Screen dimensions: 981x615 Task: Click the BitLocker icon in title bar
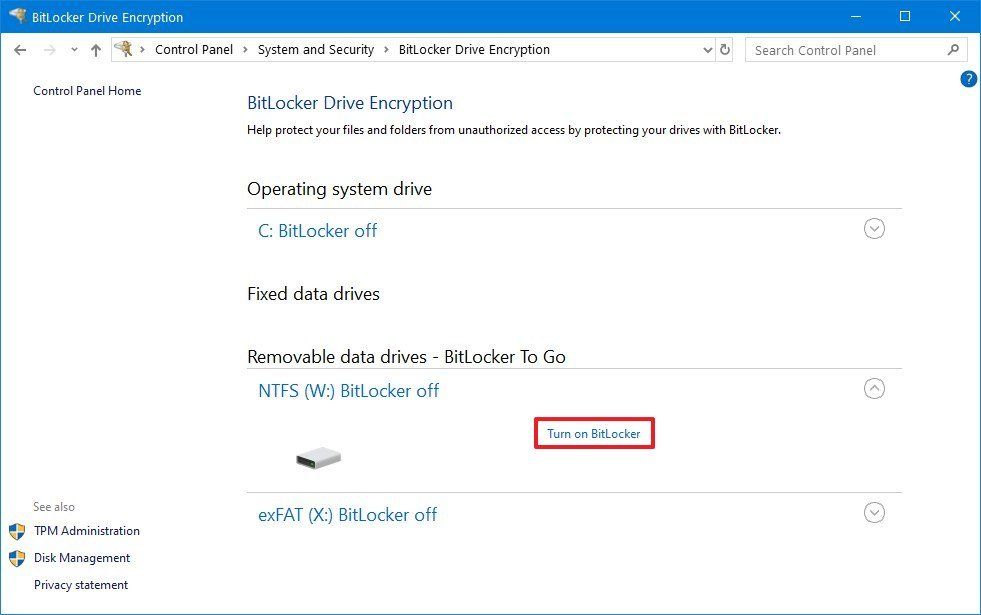point(18,16)
